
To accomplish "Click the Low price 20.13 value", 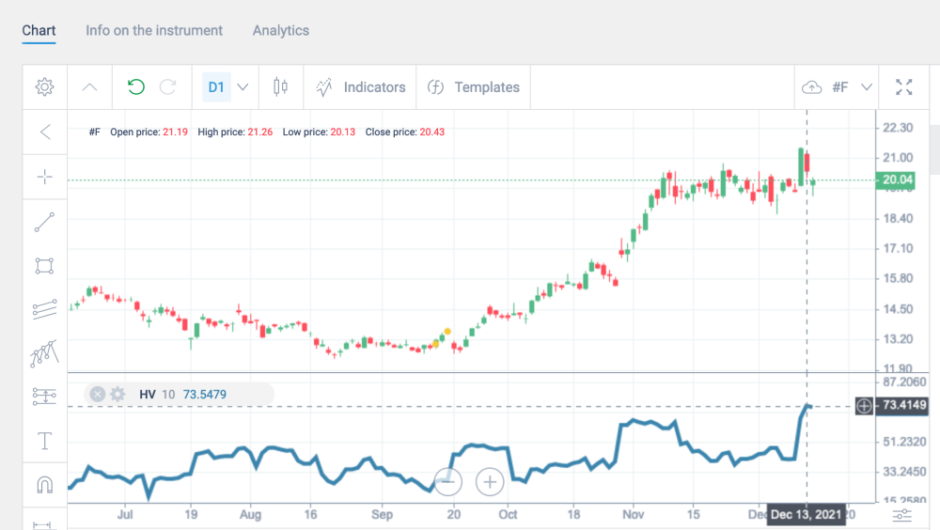I will (x=343, y=132).
